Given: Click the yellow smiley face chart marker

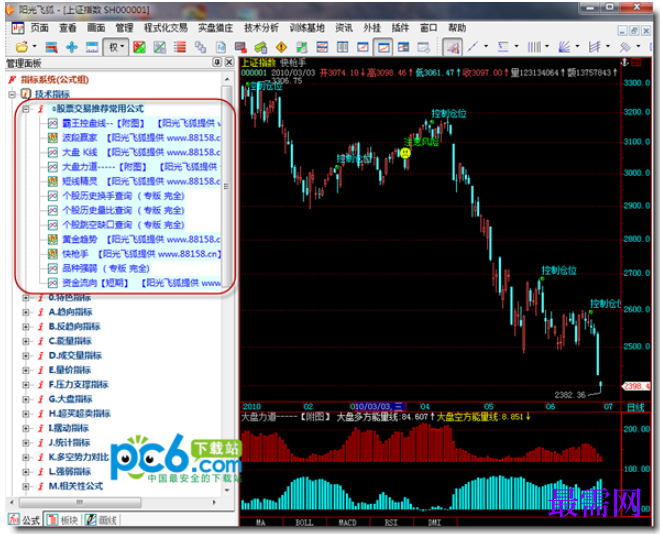Looking at the screenshot, I should [405, 153].
